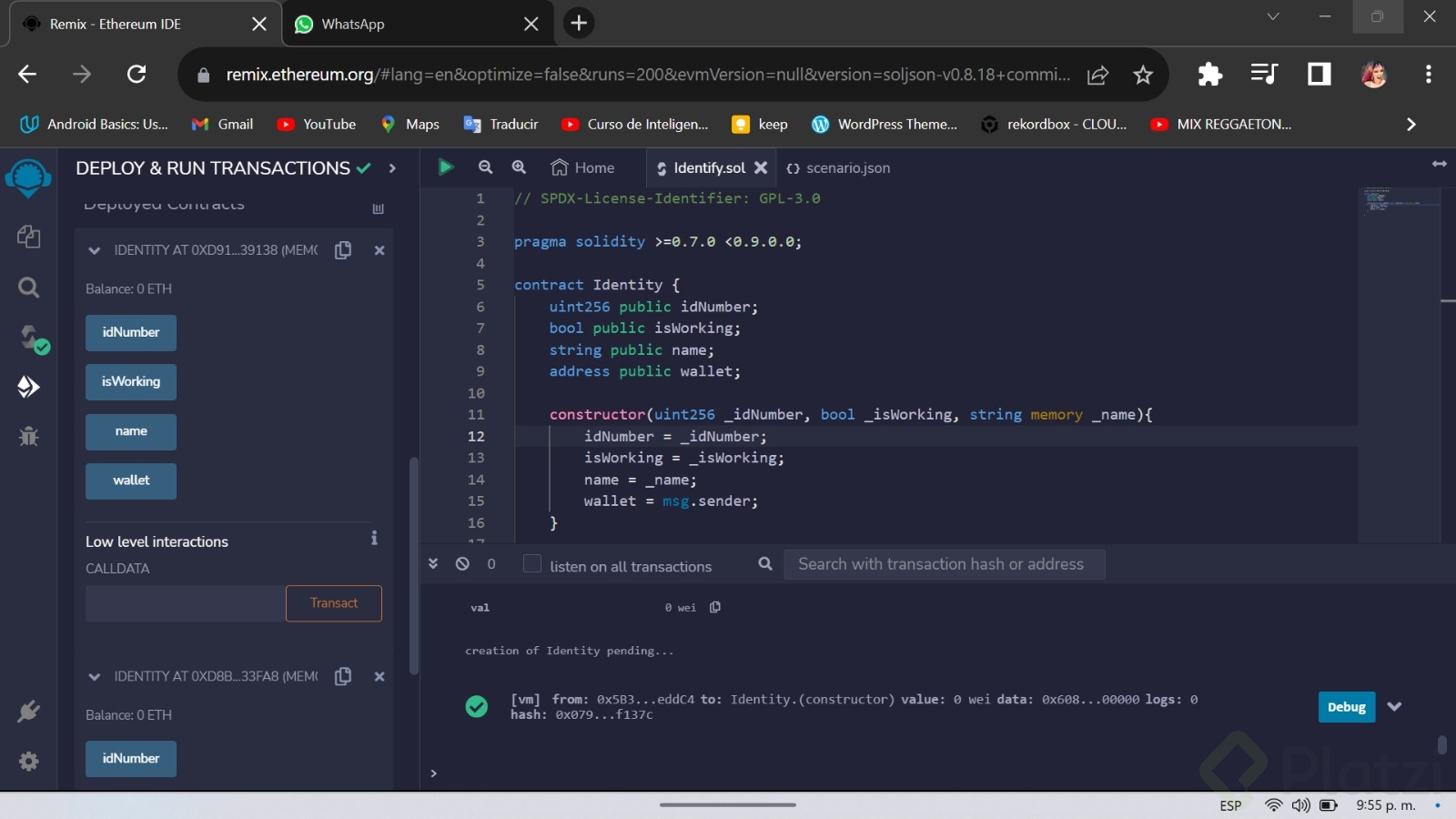Viewport: 1456px width, 819px height.
Task: Open the Solidity Compiler sidebar icon
Action: point(30,339)
